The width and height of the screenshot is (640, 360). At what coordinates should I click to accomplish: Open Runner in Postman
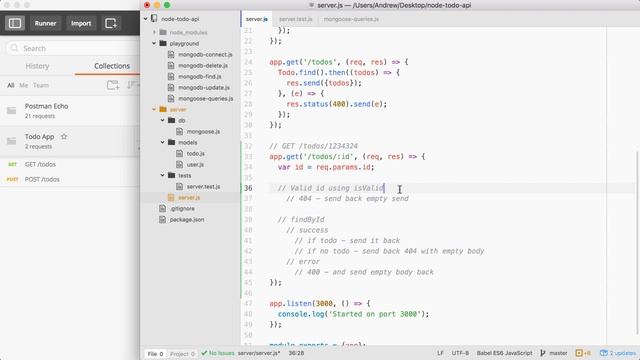45,23
